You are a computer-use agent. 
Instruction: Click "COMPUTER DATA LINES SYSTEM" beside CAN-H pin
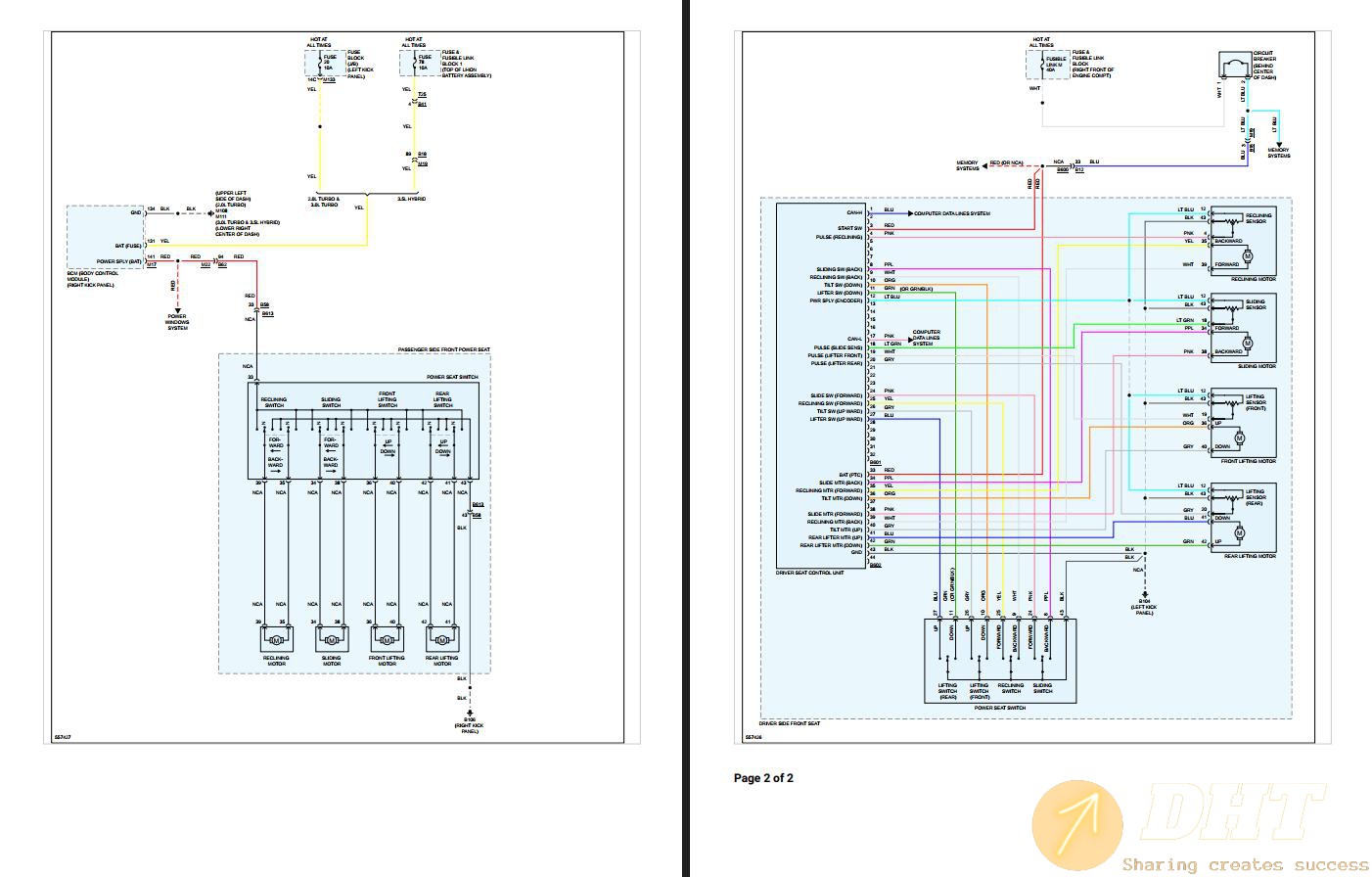coord(952,212)
